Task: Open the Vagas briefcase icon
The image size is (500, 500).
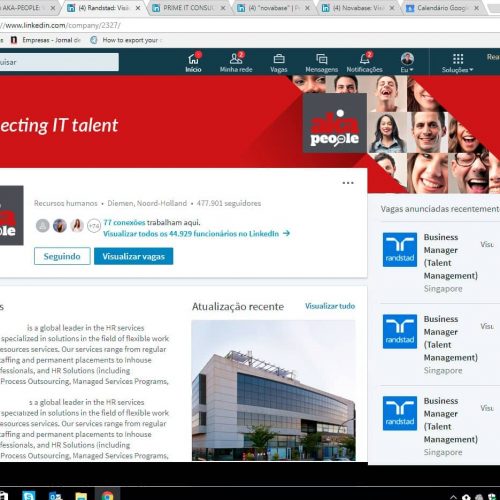Action: [x=279, y=62]
